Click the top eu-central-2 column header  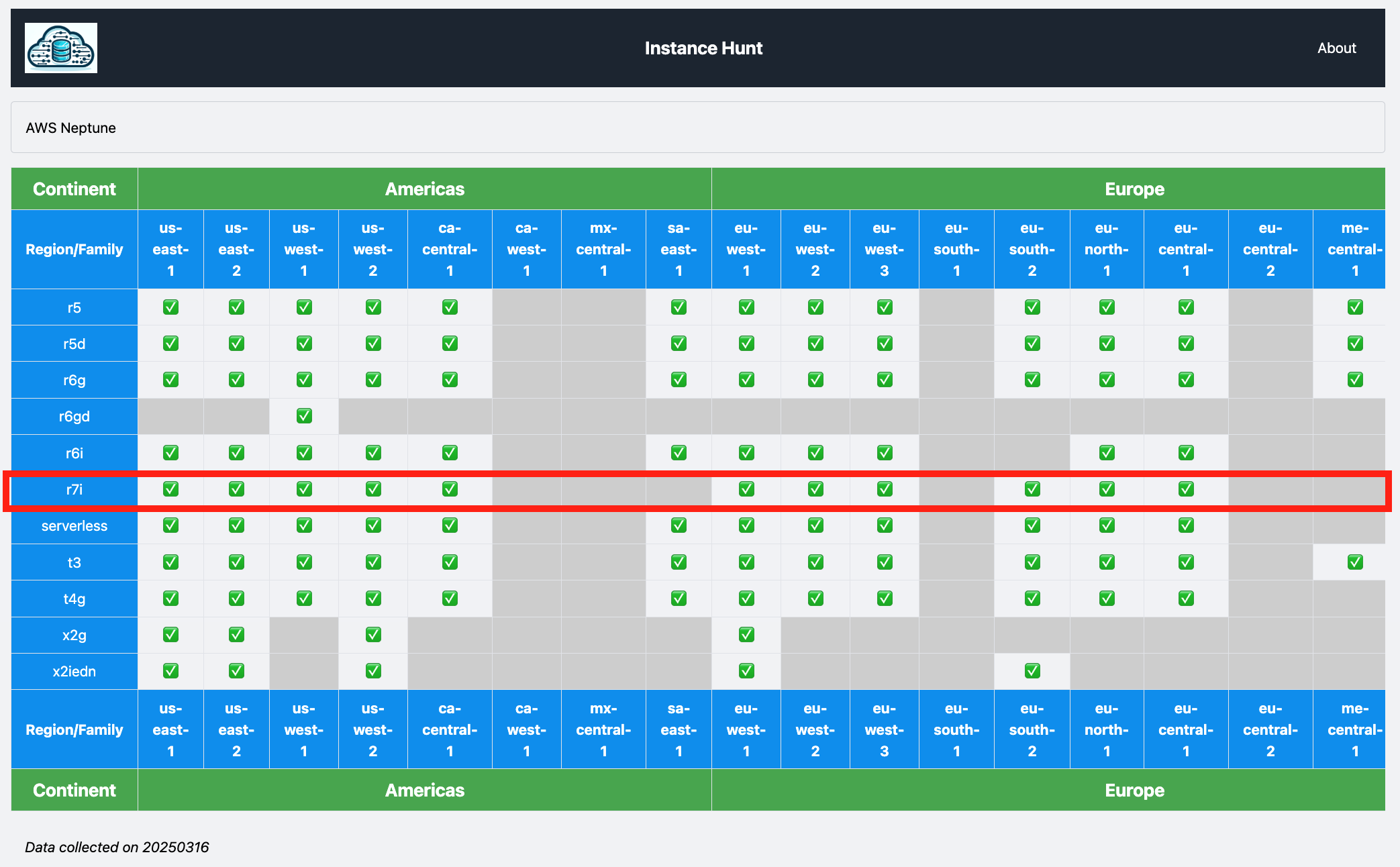click(1270, 249)
